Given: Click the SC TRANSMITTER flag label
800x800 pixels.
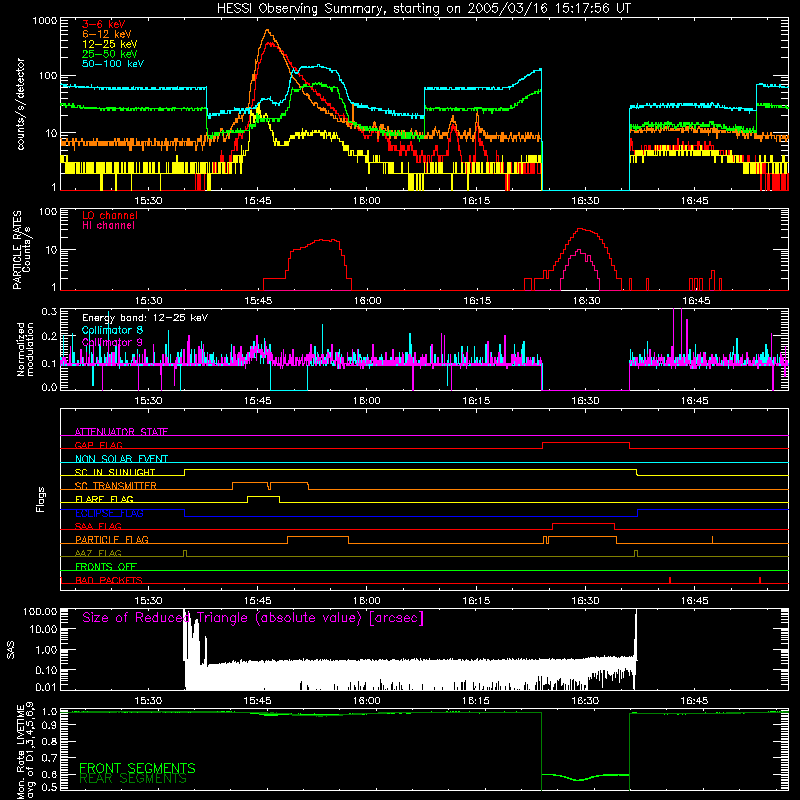Looking at the screenshot, I should (x=116, y=486).
